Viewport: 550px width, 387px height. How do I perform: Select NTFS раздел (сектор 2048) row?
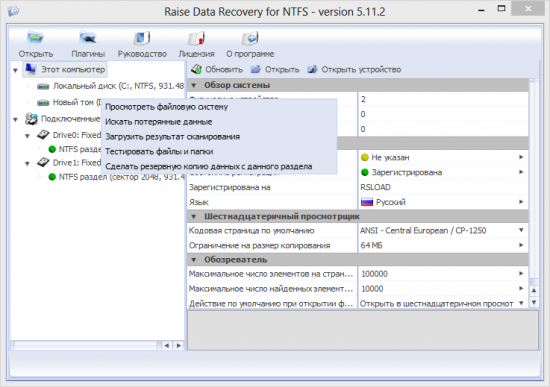point(116,177)
